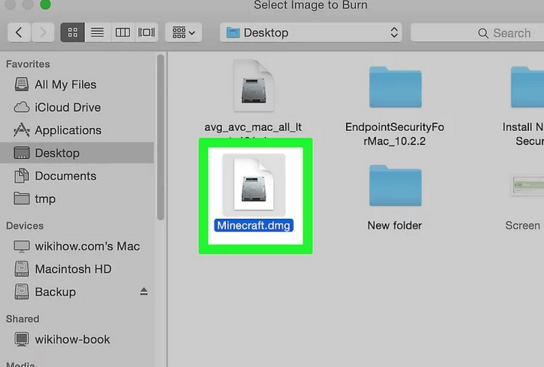
Task: Click the magnifying glass search icon
Action: [x=483, y=33]
